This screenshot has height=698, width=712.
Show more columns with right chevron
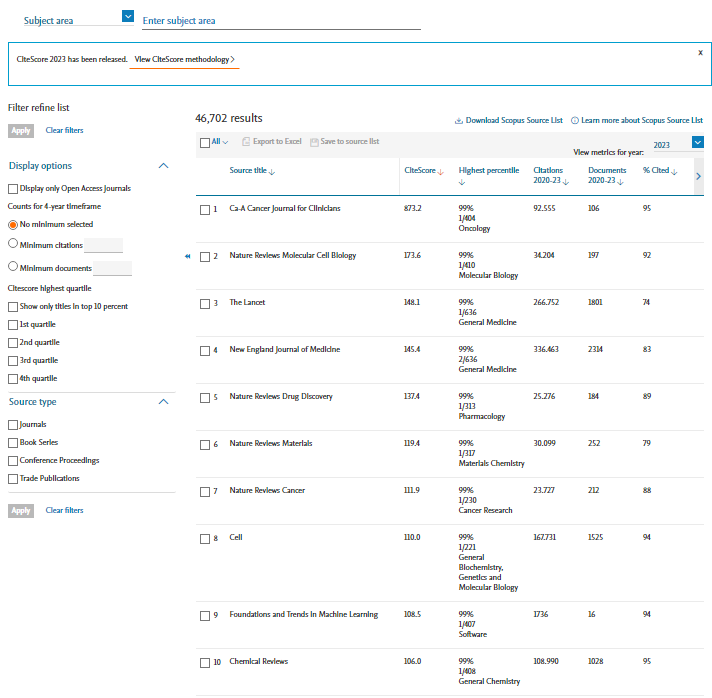(698, 176)
